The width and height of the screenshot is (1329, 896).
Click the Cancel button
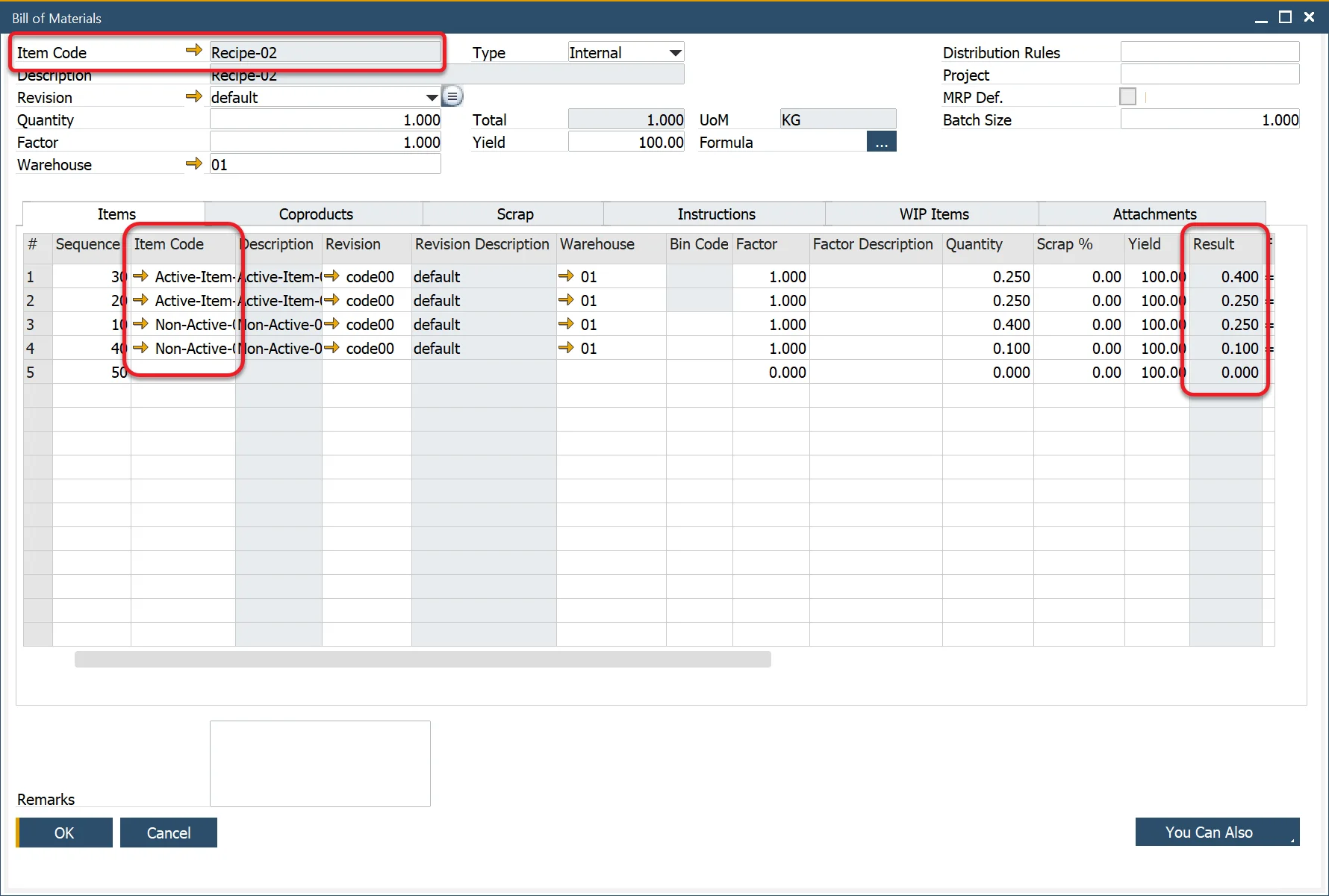click(x=169, y=833)
